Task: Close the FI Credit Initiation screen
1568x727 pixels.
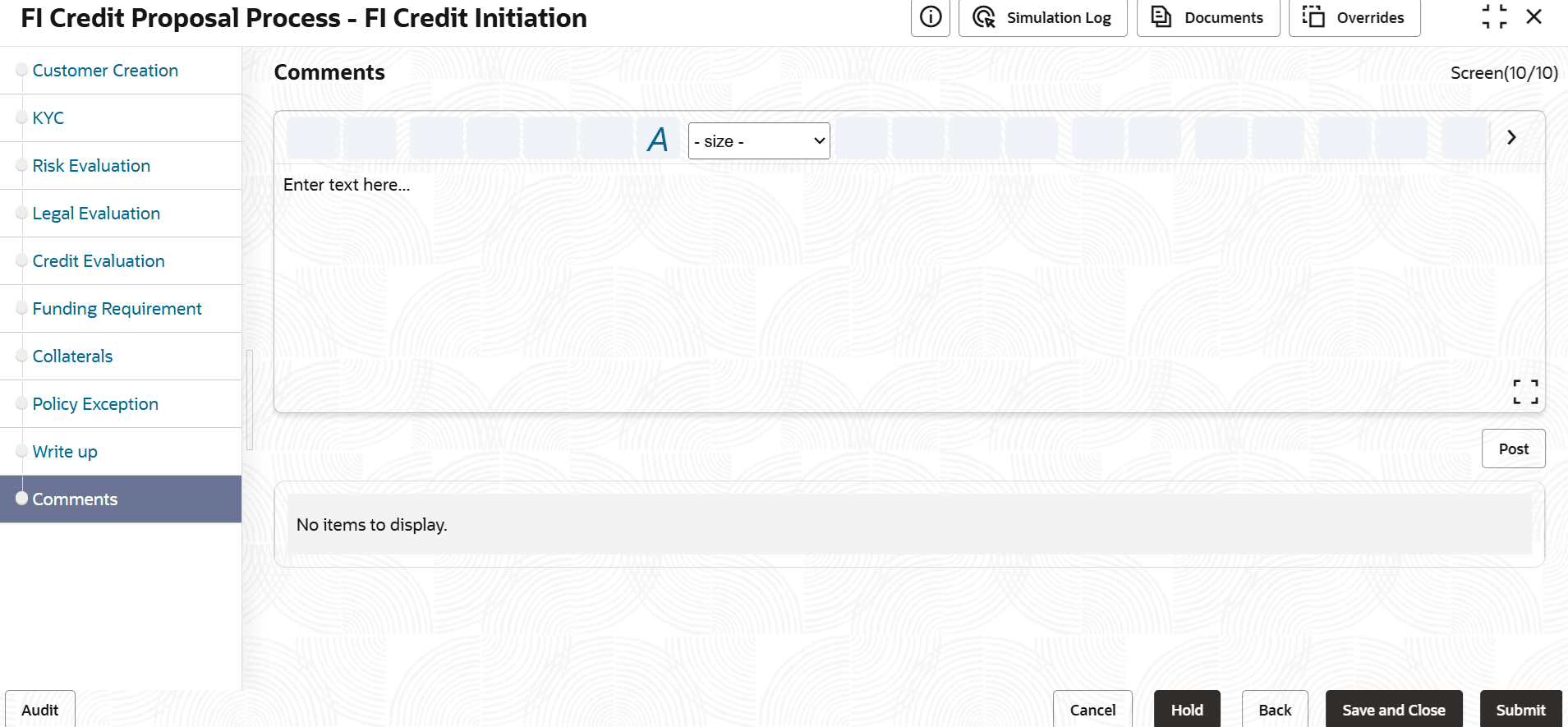Action: tap(1534, 16)
